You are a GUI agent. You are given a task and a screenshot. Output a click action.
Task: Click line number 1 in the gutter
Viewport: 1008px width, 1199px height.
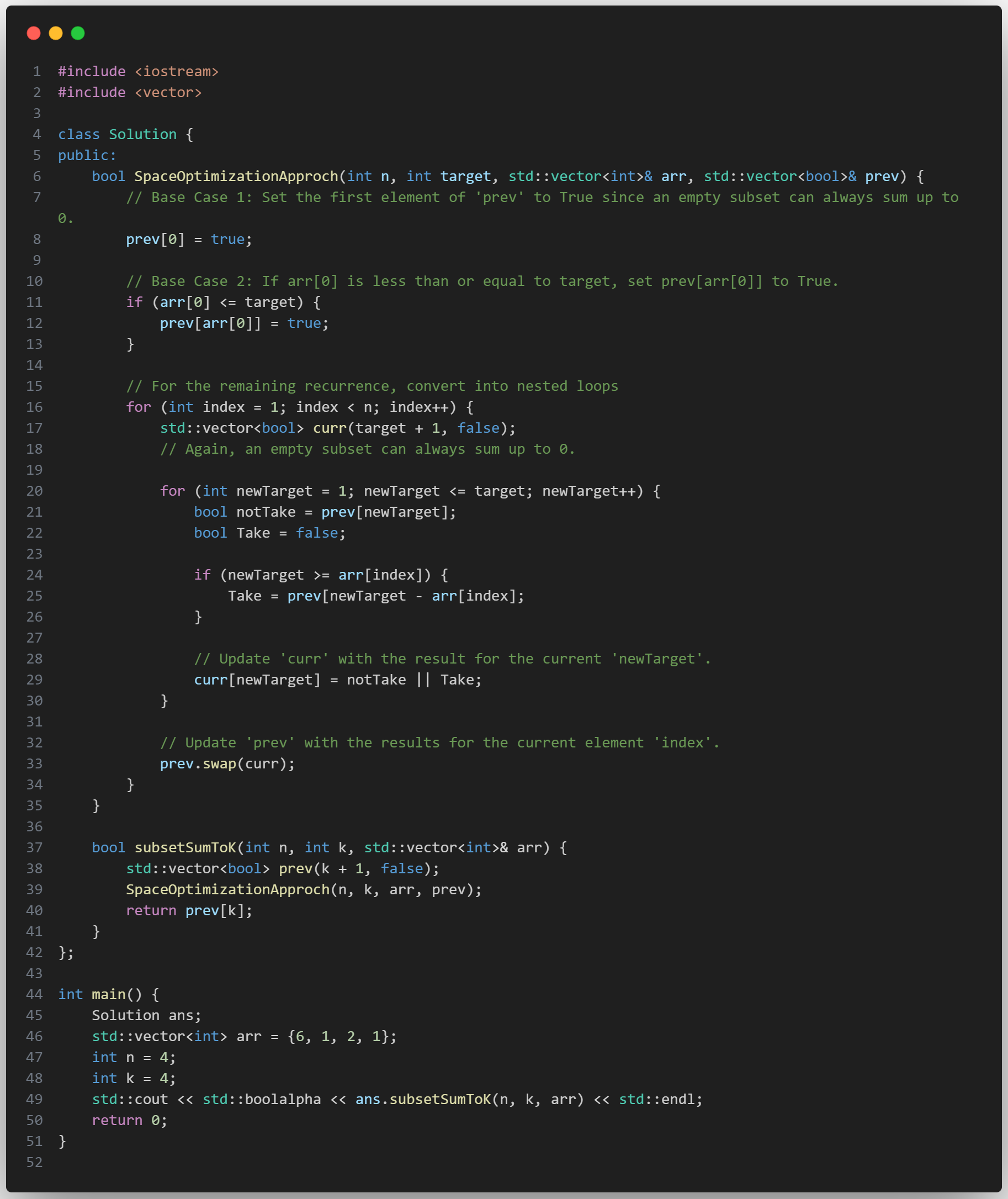(x=36, y=71)
